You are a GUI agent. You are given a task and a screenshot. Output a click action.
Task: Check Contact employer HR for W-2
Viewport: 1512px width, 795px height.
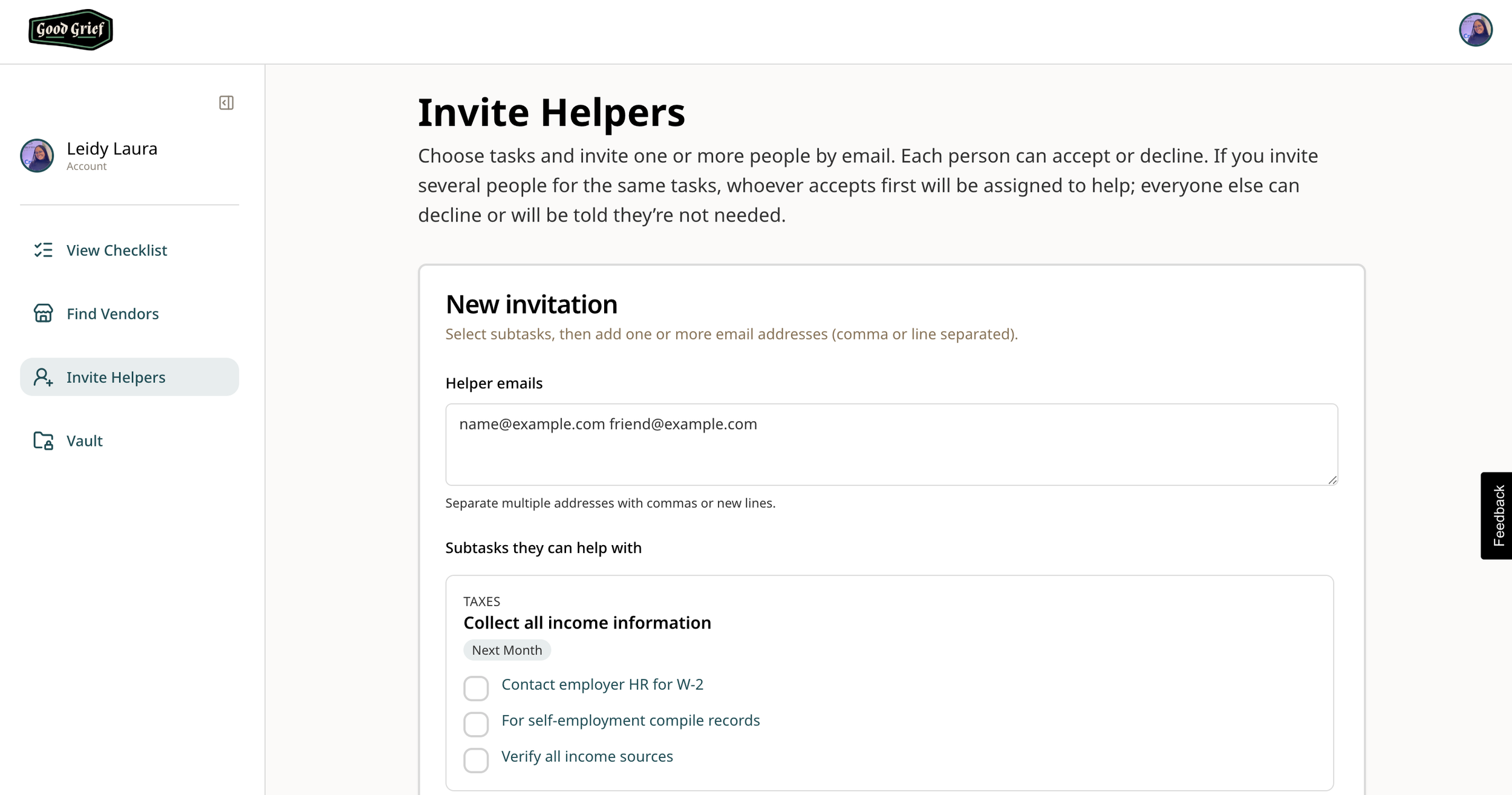(476, 688)
